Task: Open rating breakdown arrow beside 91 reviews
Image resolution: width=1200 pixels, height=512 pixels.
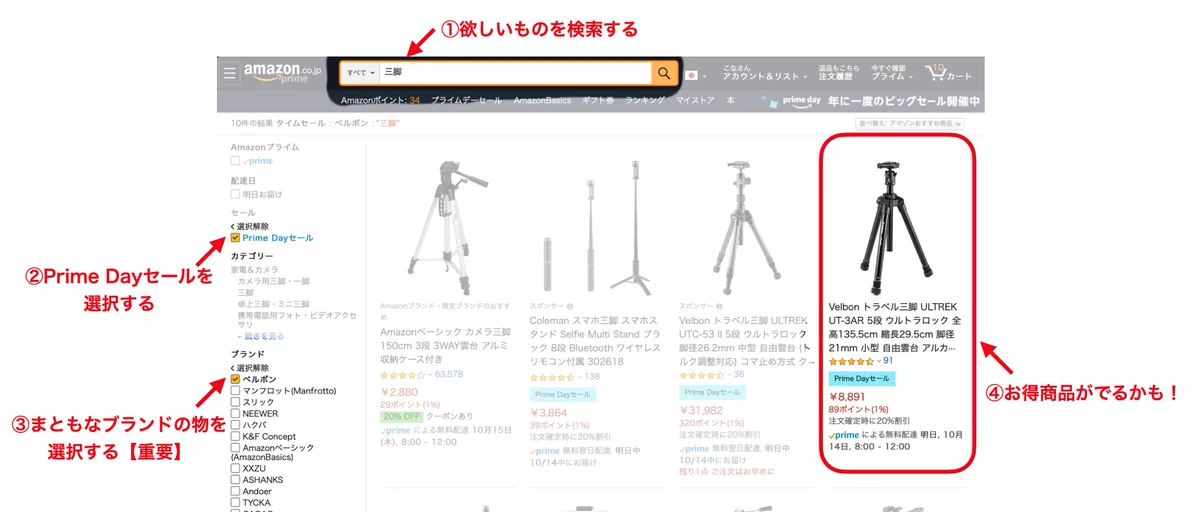Action: click(877, 360)
